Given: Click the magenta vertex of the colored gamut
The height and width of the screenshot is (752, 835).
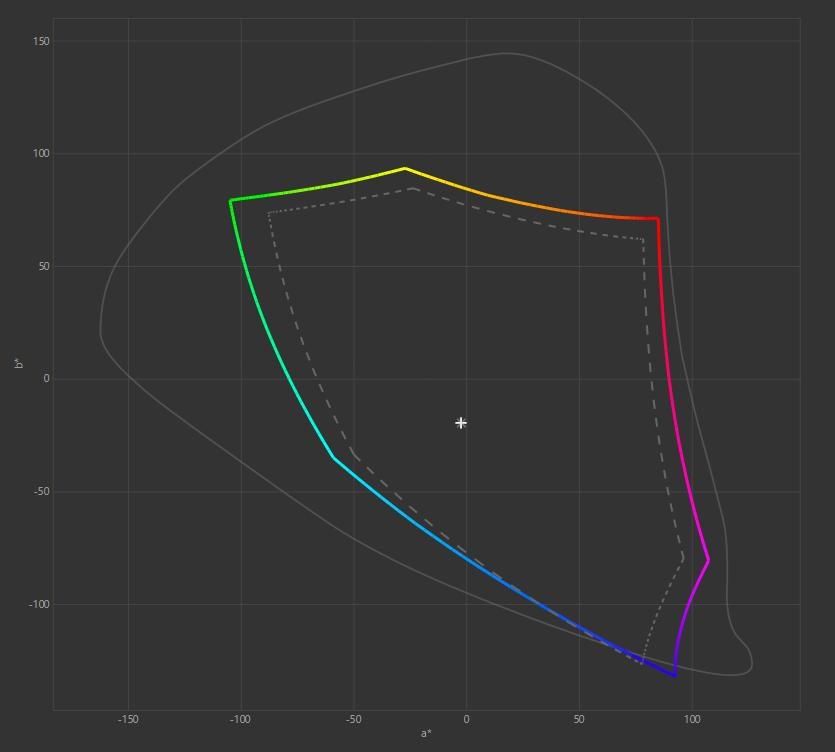Looking at the screenshot, I should (x=708, y=560).
